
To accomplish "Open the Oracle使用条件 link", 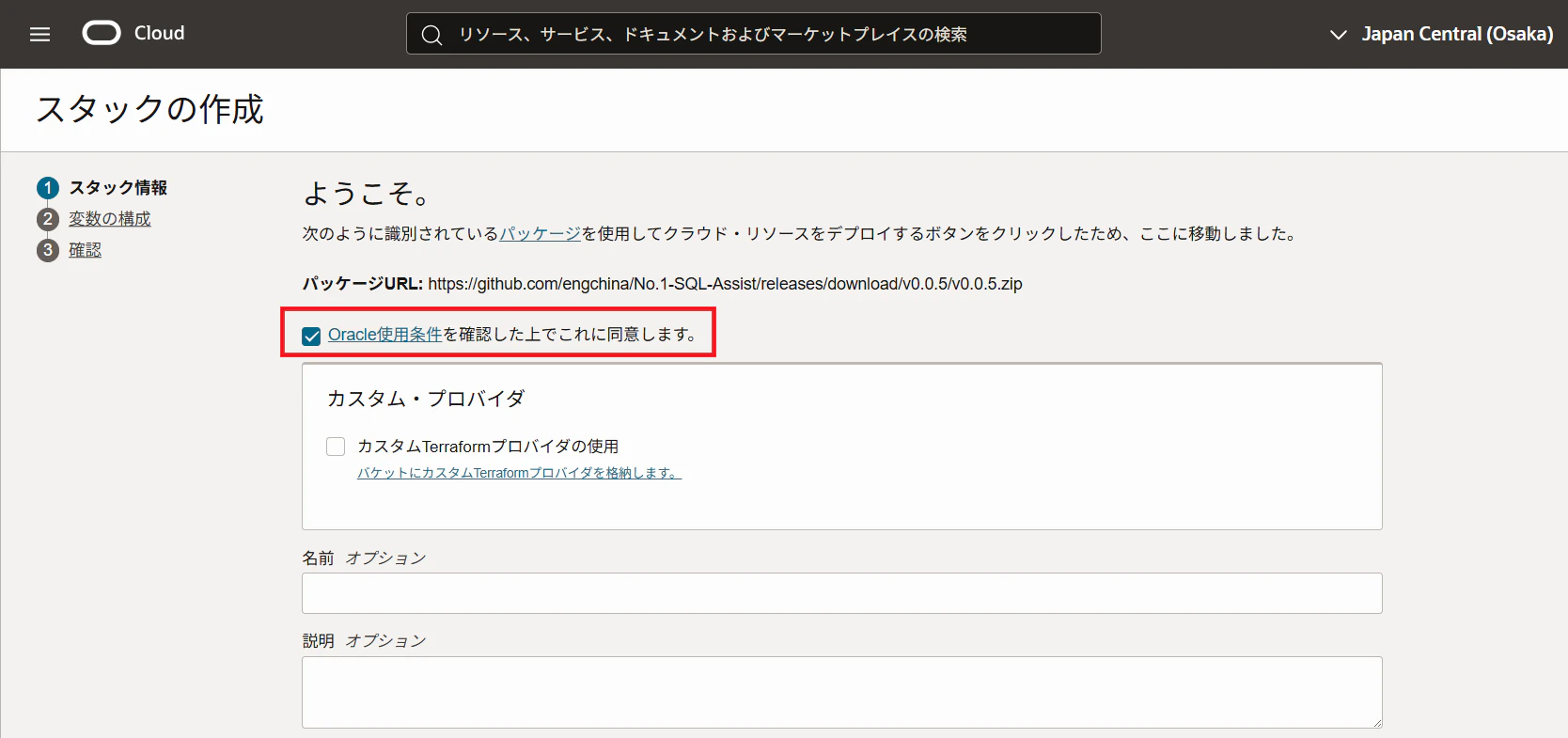I will click(384, 335).
